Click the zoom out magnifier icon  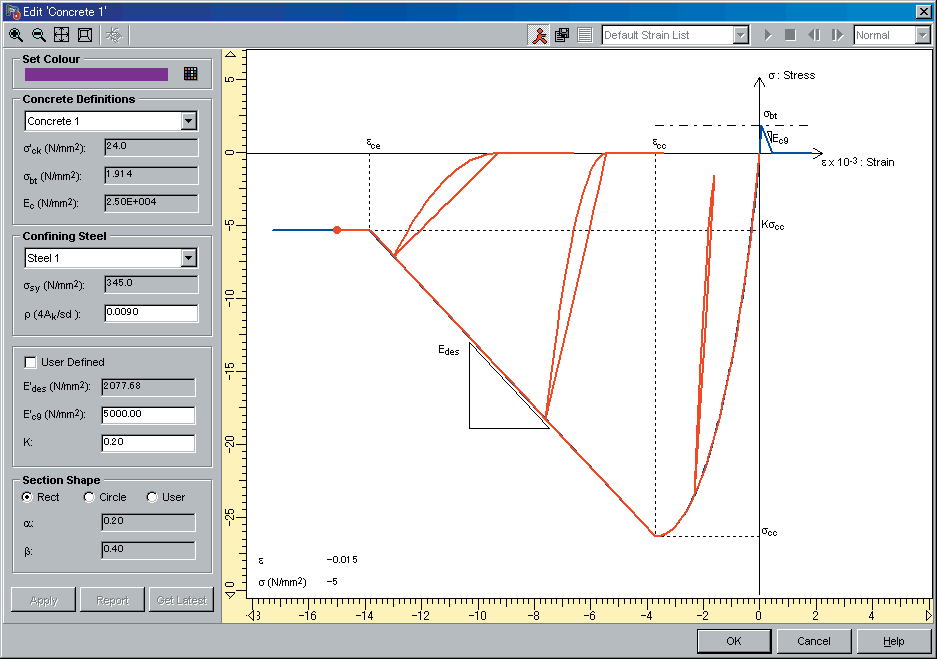pos(38,35)
